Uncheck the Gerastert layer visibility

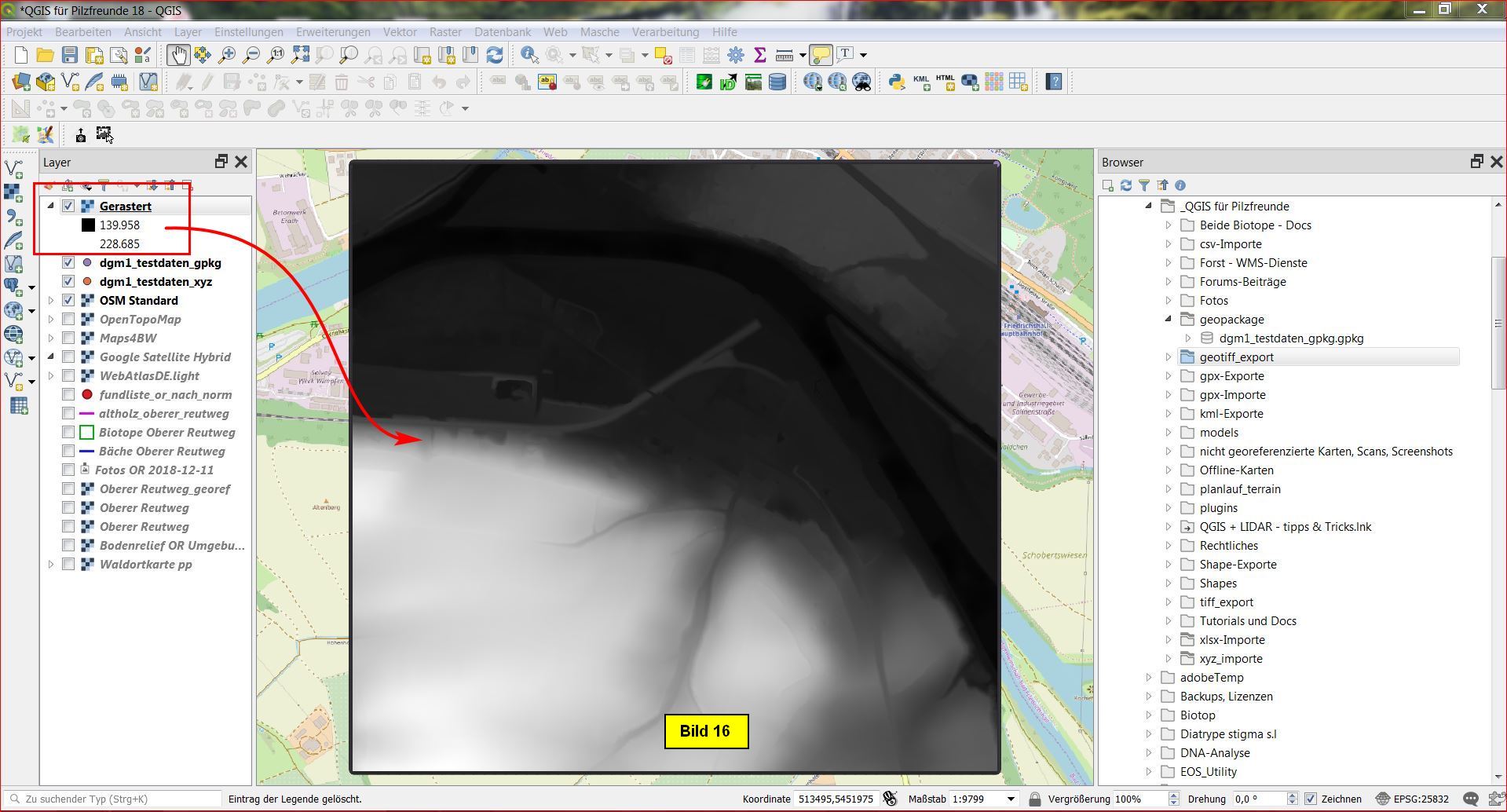click(68, 207)
